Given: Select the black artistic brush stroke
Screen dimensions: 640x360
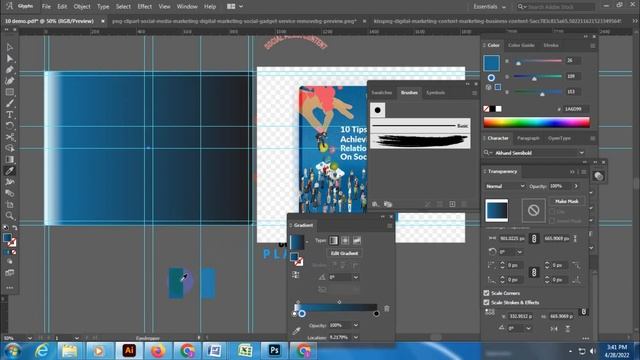Looking at the screenshot, I should 420,141.
